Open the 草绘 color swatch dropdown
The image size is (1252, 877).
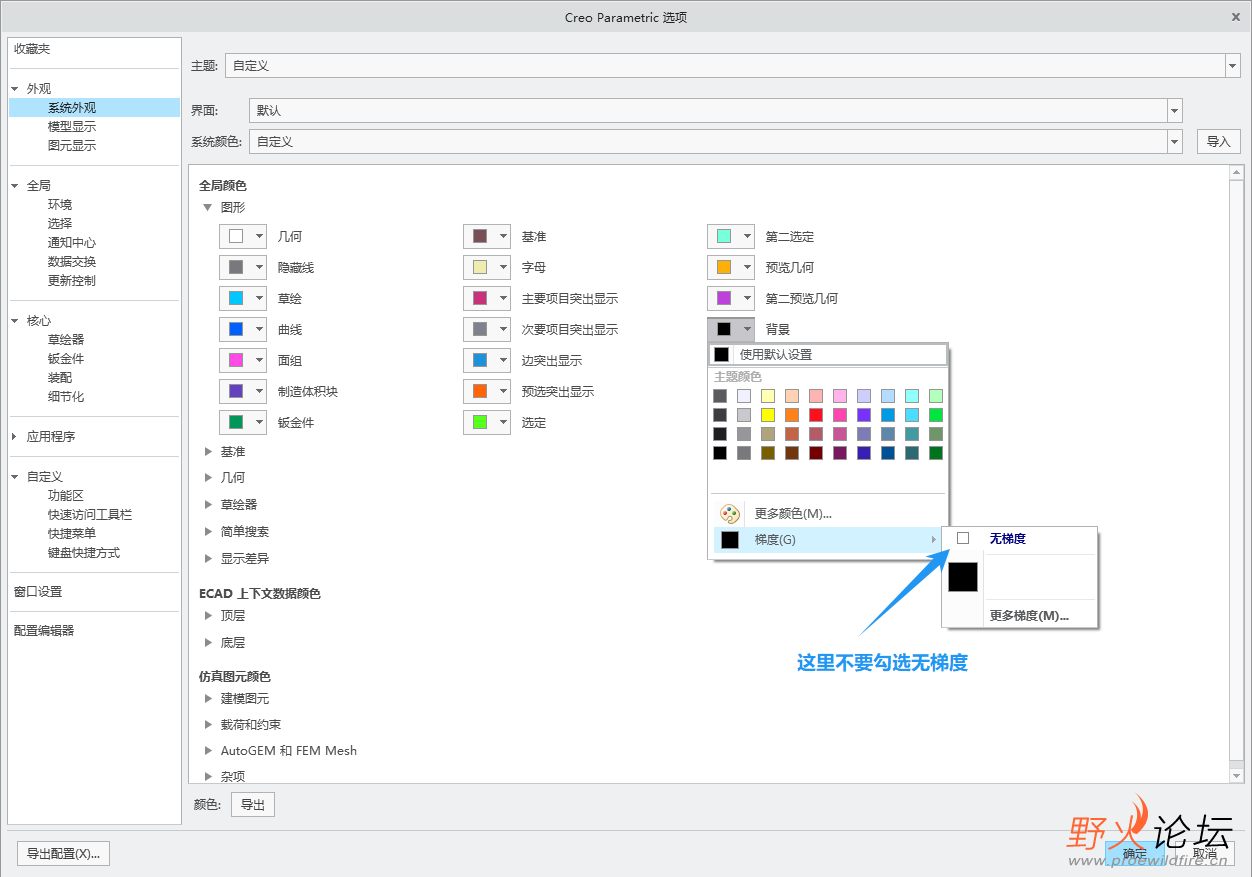tap(243, 299)
